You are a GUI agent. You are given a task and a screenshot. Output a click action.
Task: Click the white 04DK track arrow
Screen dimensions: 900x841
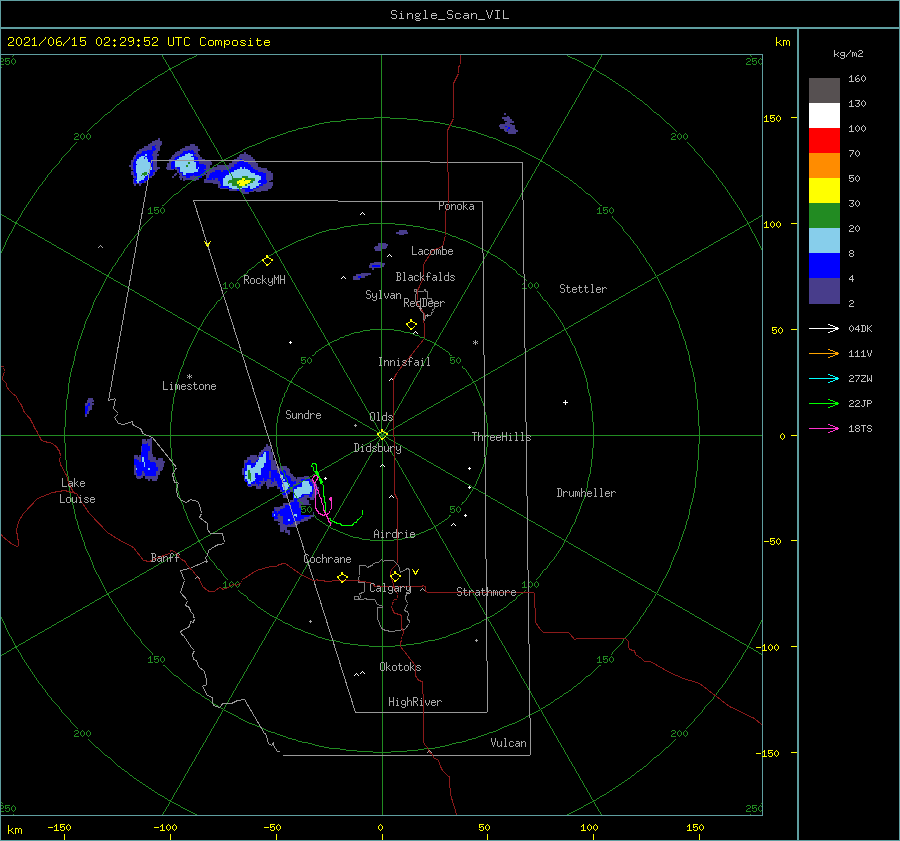(824, 328)
